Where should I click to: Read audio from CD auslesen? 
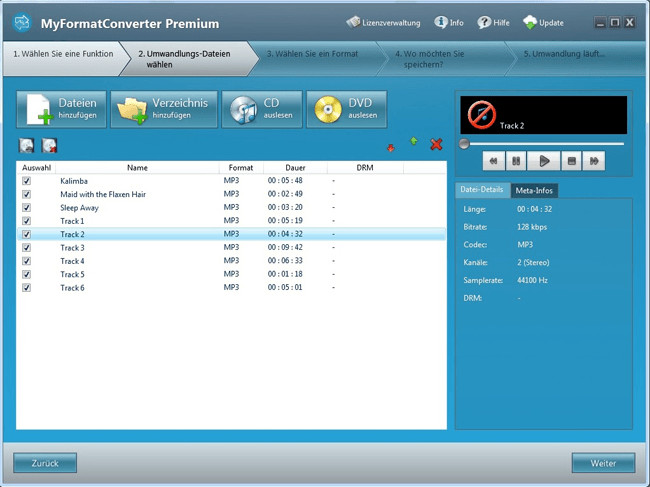(x=260, y=109)
